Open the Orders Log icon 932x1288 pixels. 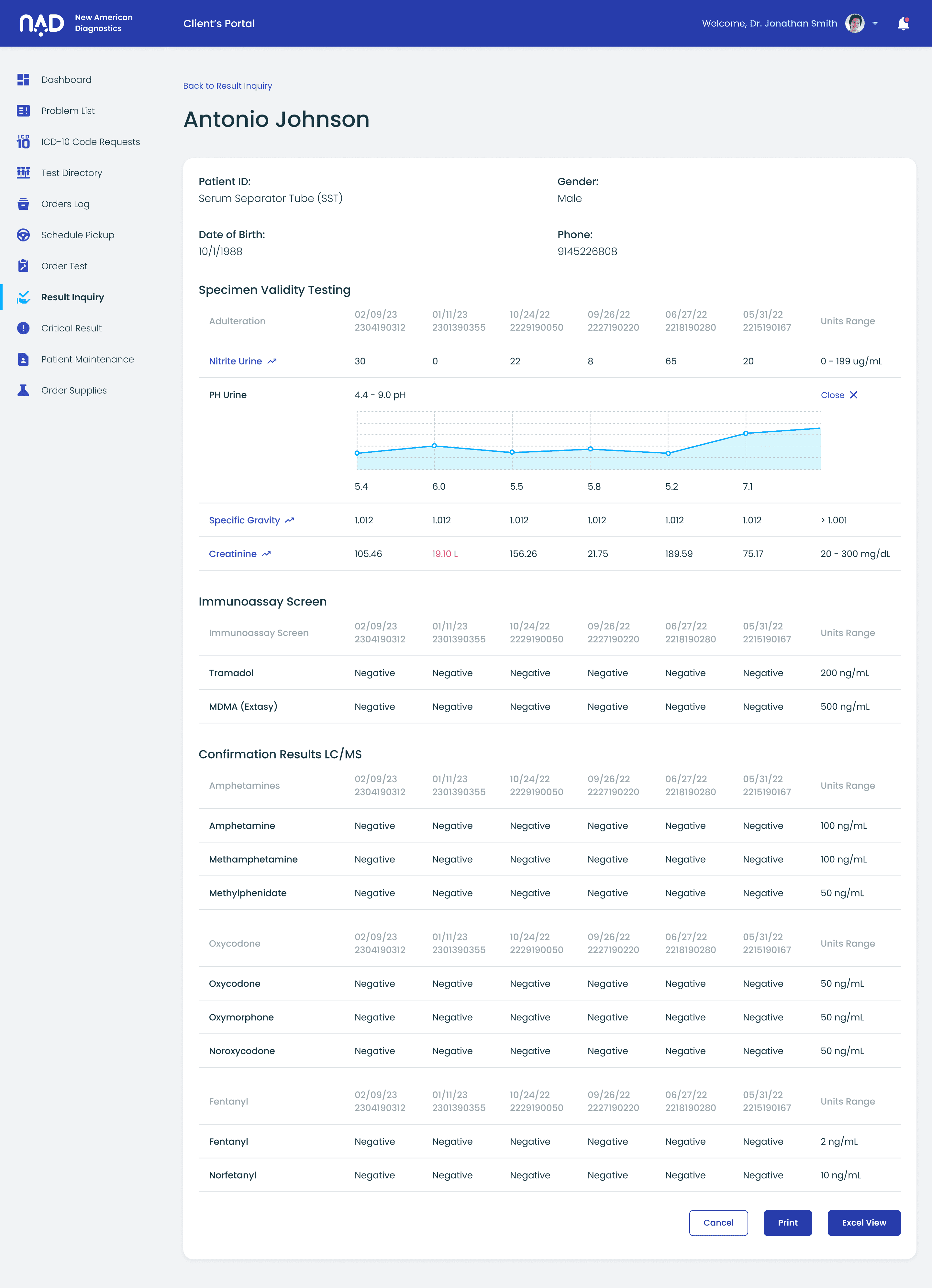(23, 204)
